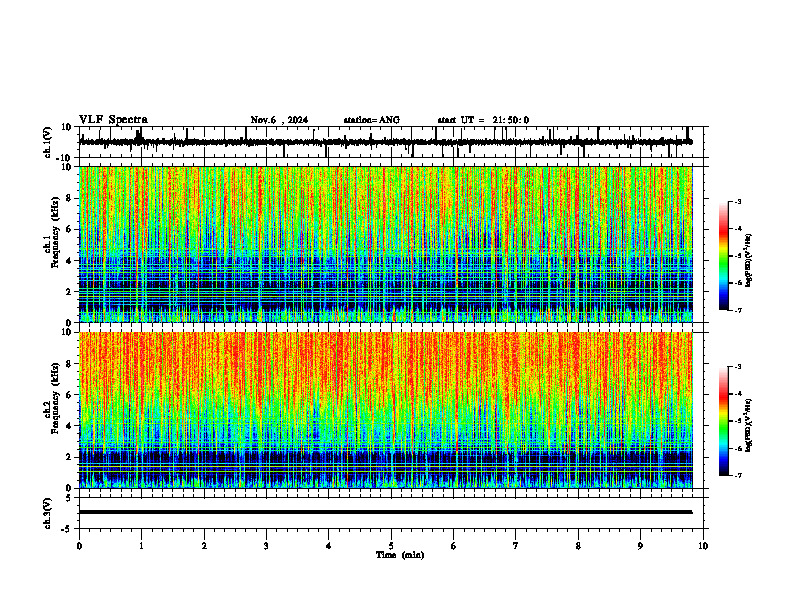This screenshot has width=792, height=612.
Task: Click the 'ch.3(V)' axis label
Action: pyautogui.click(x=48, y=513)
